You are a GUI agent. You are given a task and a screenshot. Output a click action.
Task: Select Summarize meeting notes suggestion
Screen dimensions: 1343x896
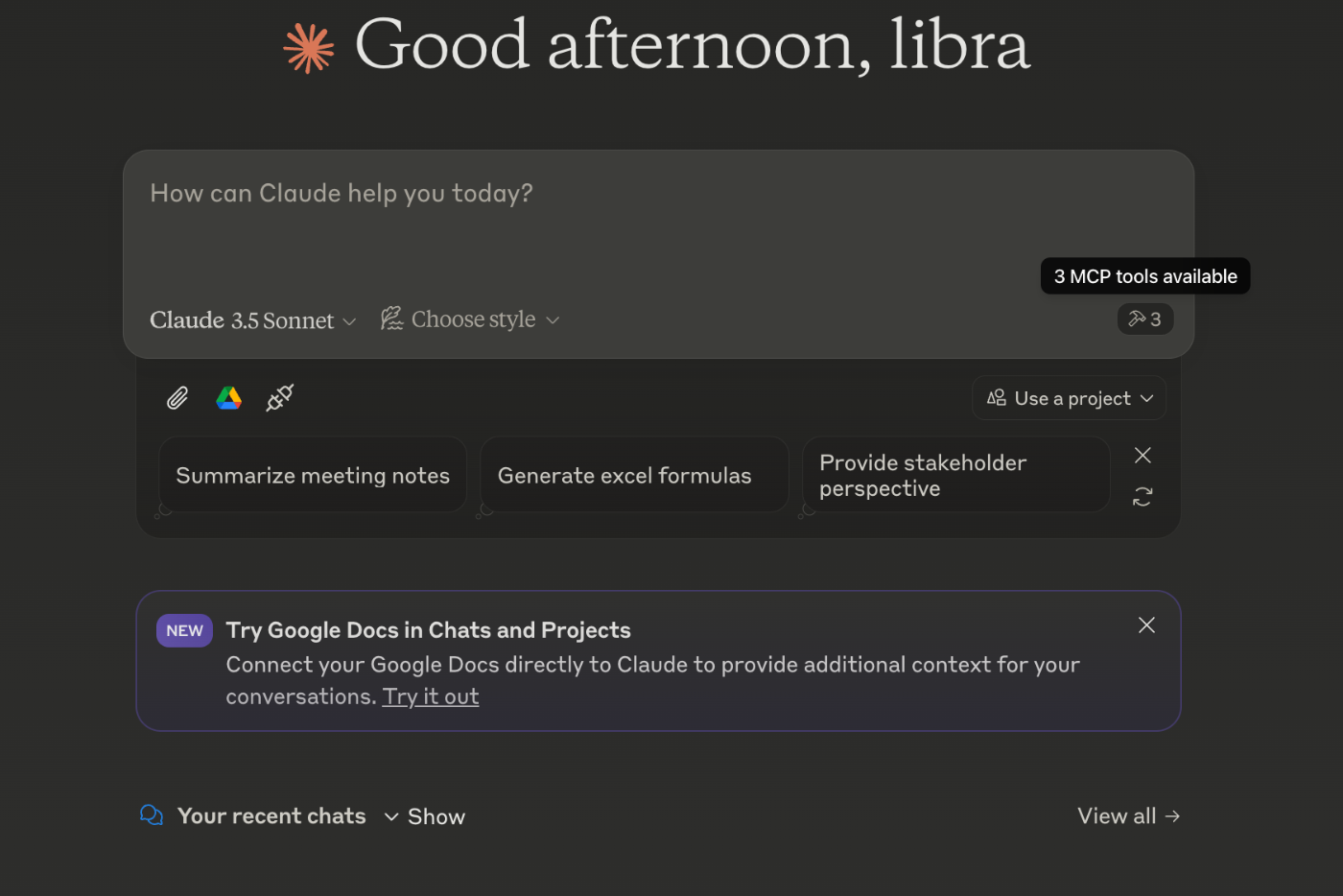click(313, 476)
